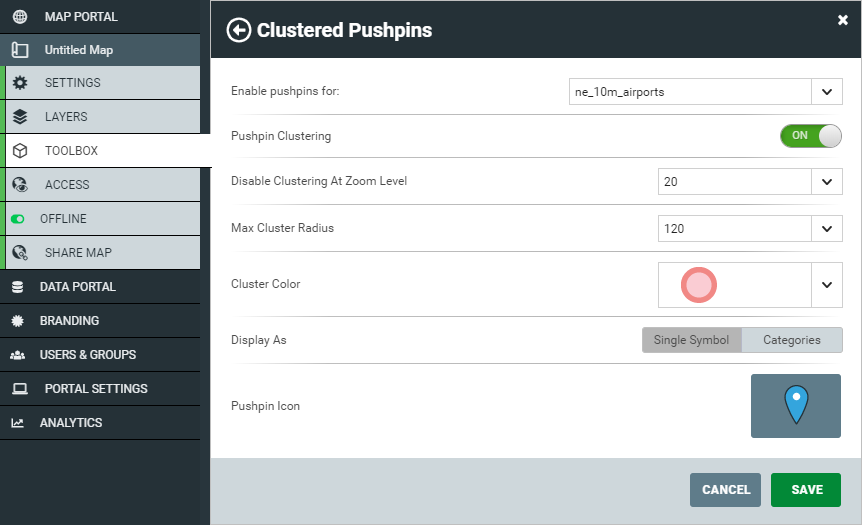Cancel the pushpin changes
This screenshot has height=525, width=862.
(725, 489)
